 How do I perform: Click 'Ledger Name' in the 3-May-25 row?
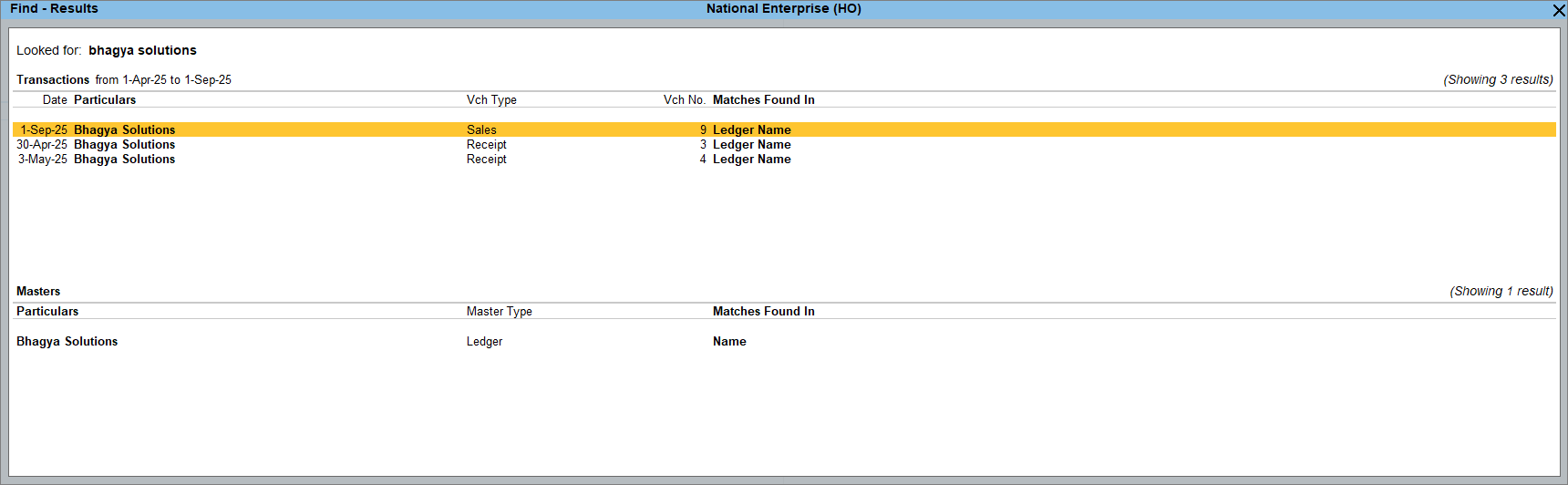tap(751, 160)
